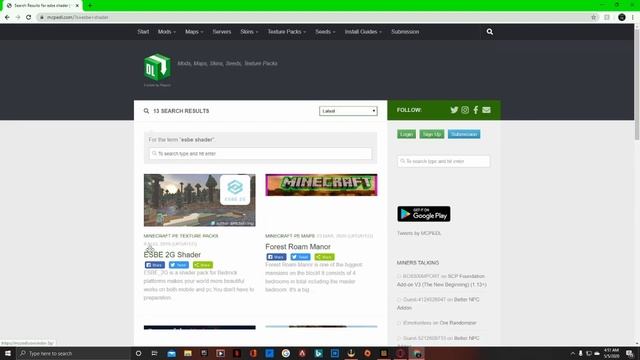Focus the sidebar search field

click(x=443, y=161)
